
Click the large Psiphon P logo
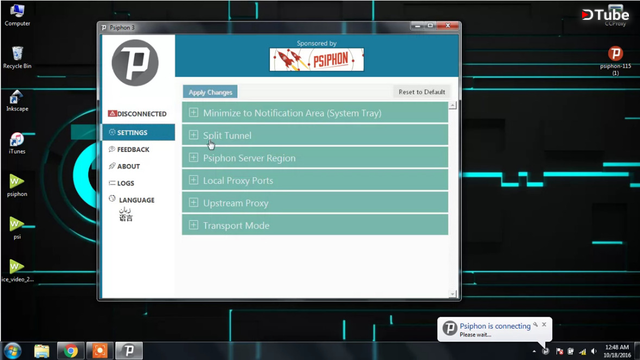135,63
